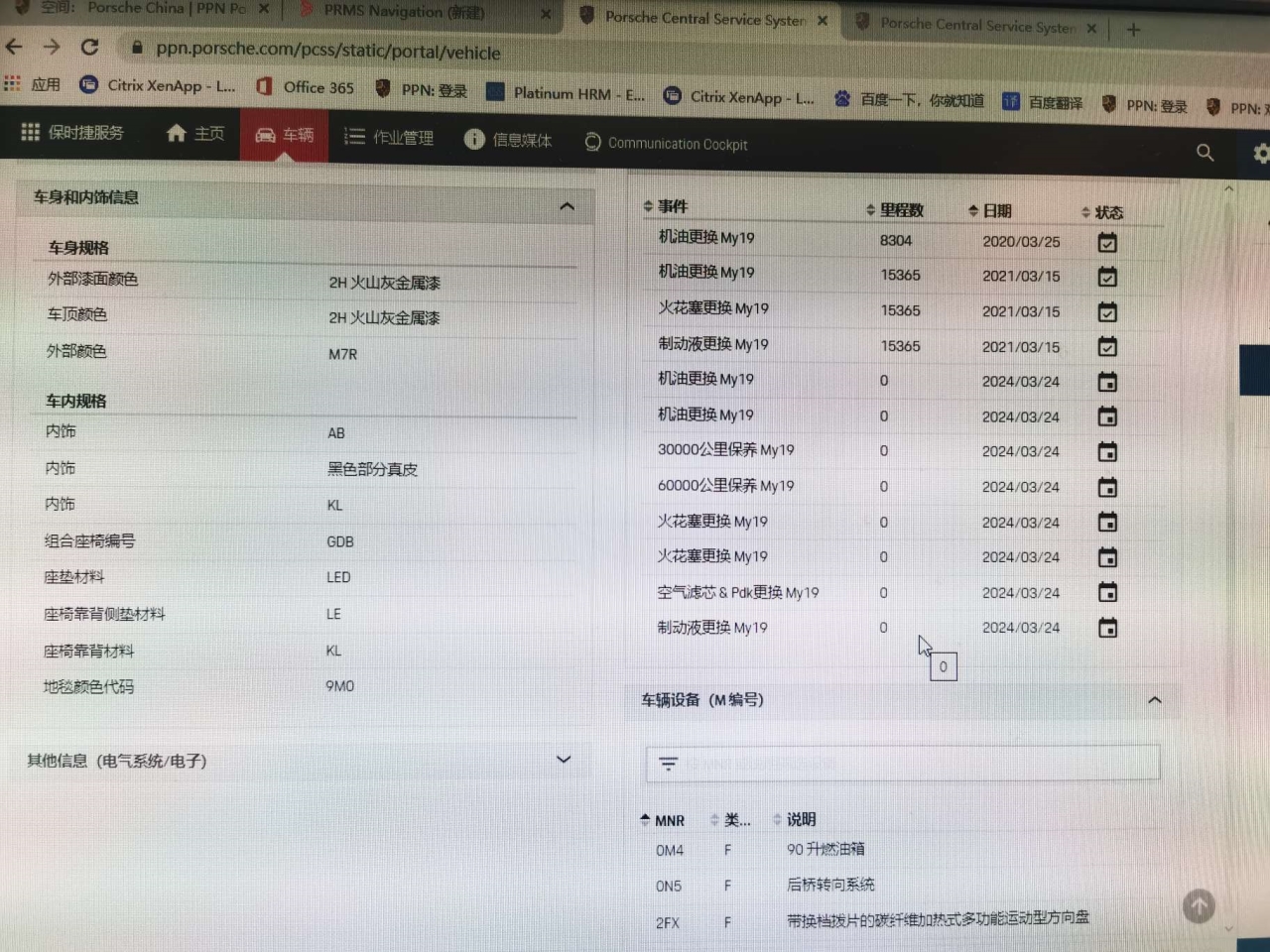Sort equipment list by MNR column
1270x952 pixels.
click(x=663, y=820)
